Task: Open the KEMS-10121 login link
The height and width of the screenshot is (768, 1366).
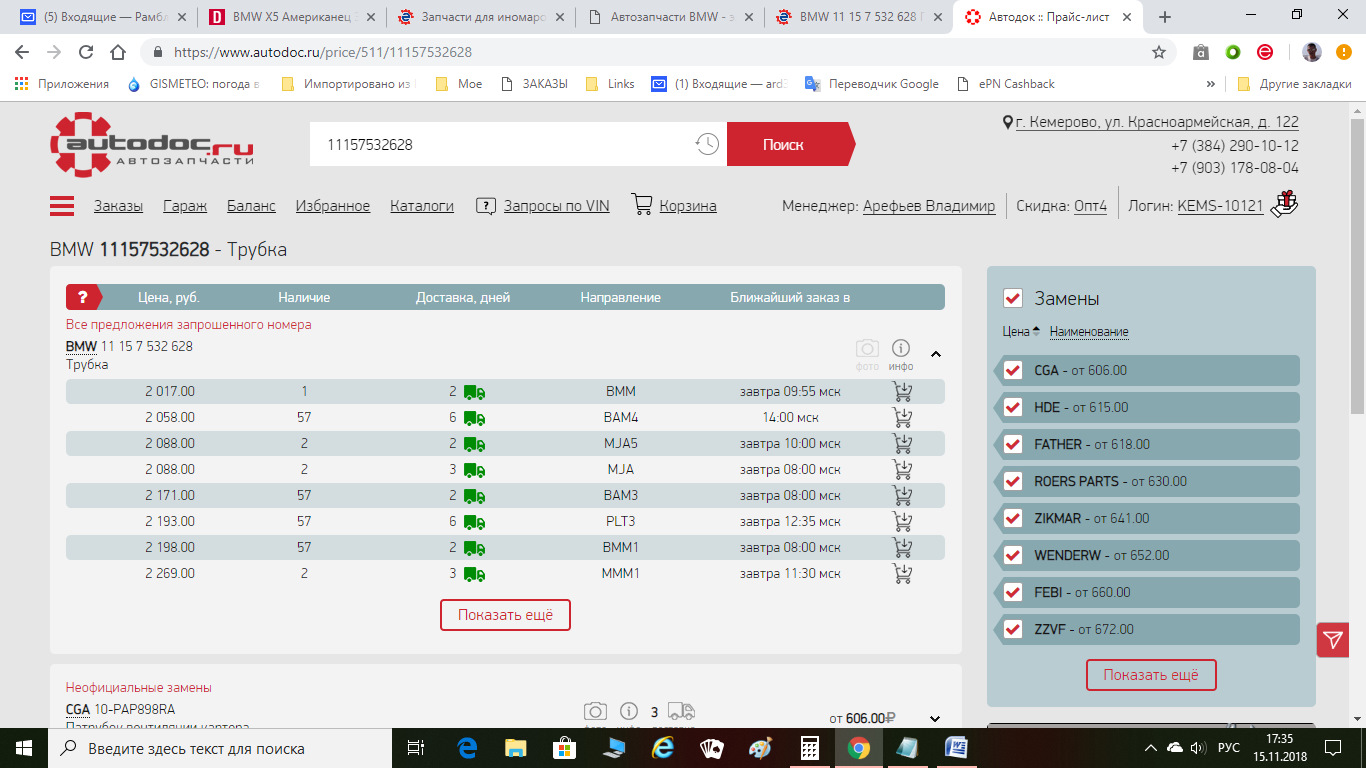Action: coord(1220,206)
